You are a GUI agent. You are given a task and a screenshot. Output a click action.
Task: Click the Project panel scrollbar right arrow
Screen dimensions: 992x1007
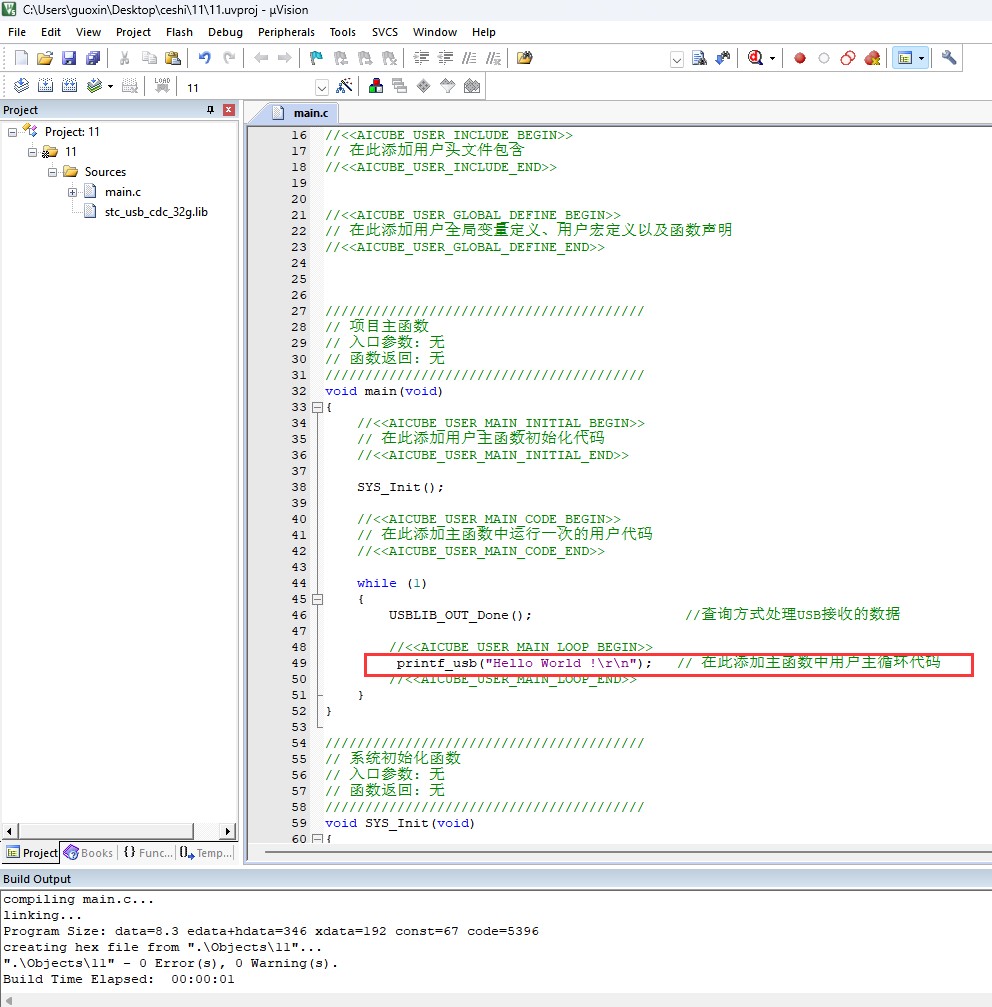click(228, 831)
